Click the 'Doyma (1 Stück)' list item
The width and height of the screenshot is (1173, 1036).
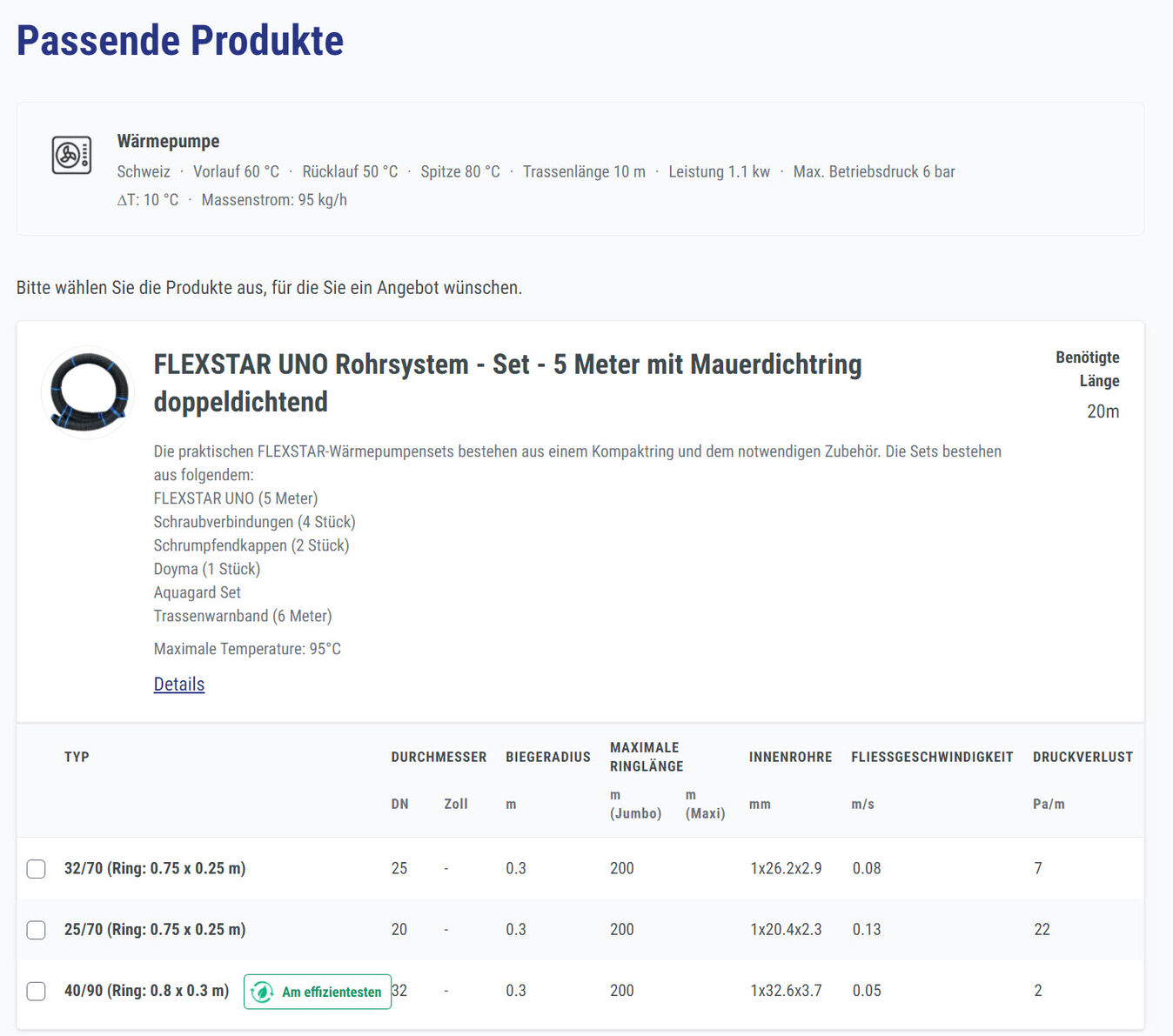coord(207,569)
